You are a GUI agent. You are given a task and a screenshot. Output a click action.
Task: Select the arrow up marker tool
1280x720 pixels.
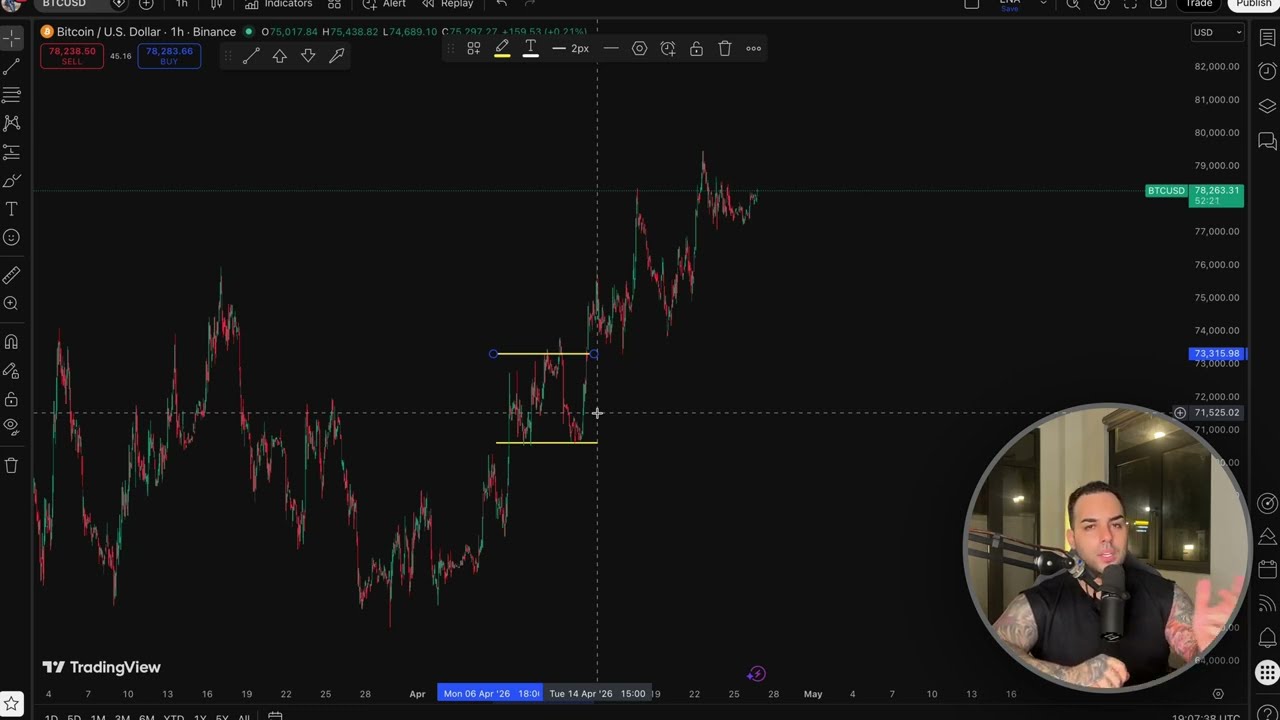pos(280,57)
